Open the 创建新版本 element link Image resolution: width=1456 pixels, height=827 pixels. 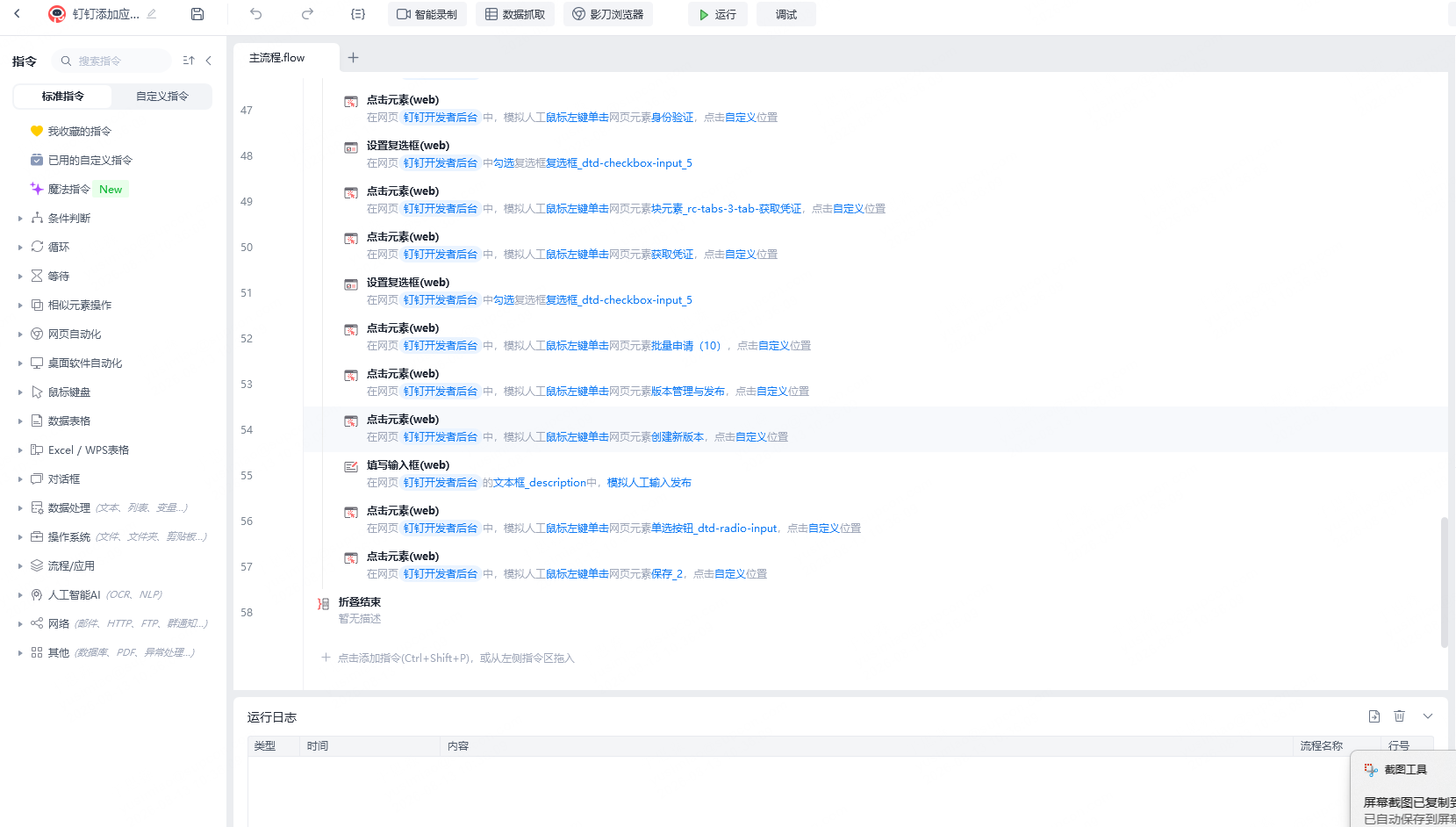click(678, 437)
